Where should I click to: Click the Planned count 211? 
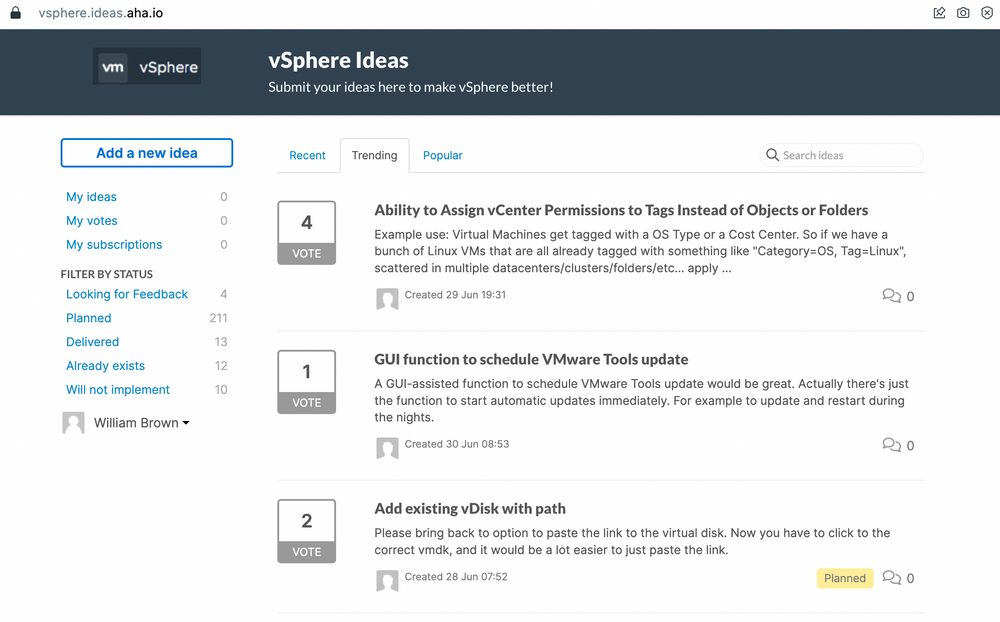pos(218,318)
